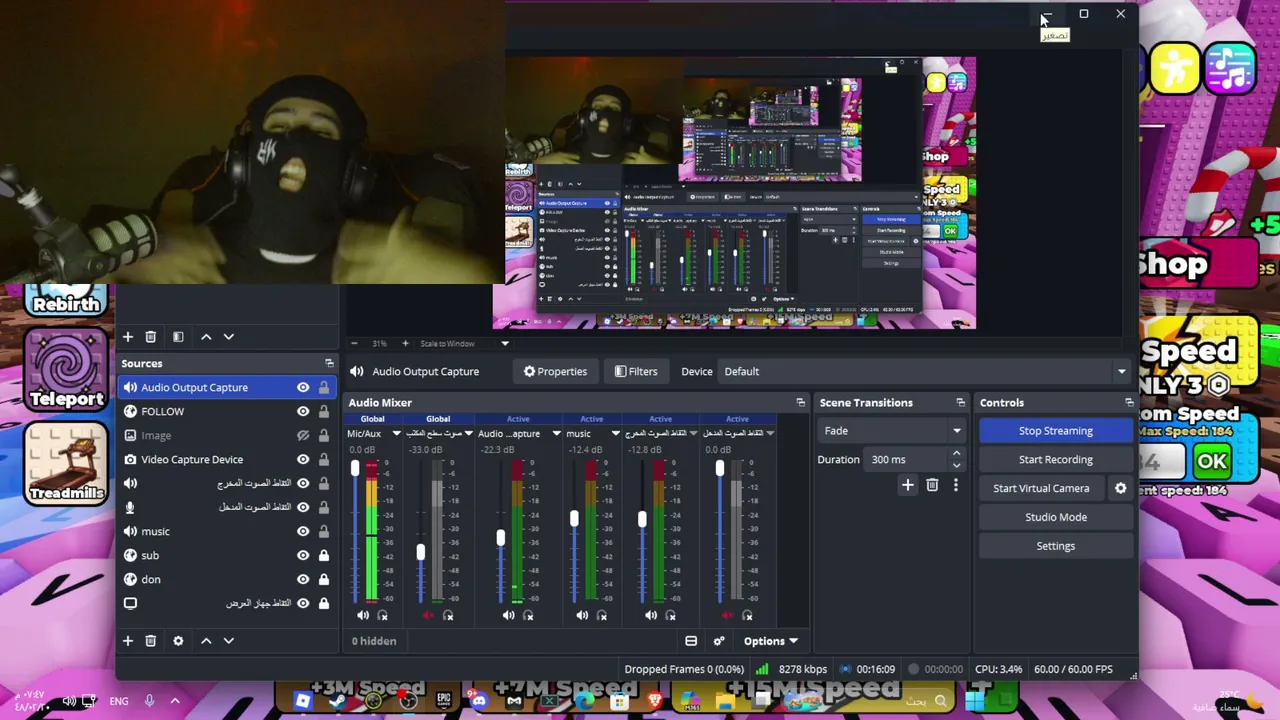Click Start Recording

point(1056,460)
